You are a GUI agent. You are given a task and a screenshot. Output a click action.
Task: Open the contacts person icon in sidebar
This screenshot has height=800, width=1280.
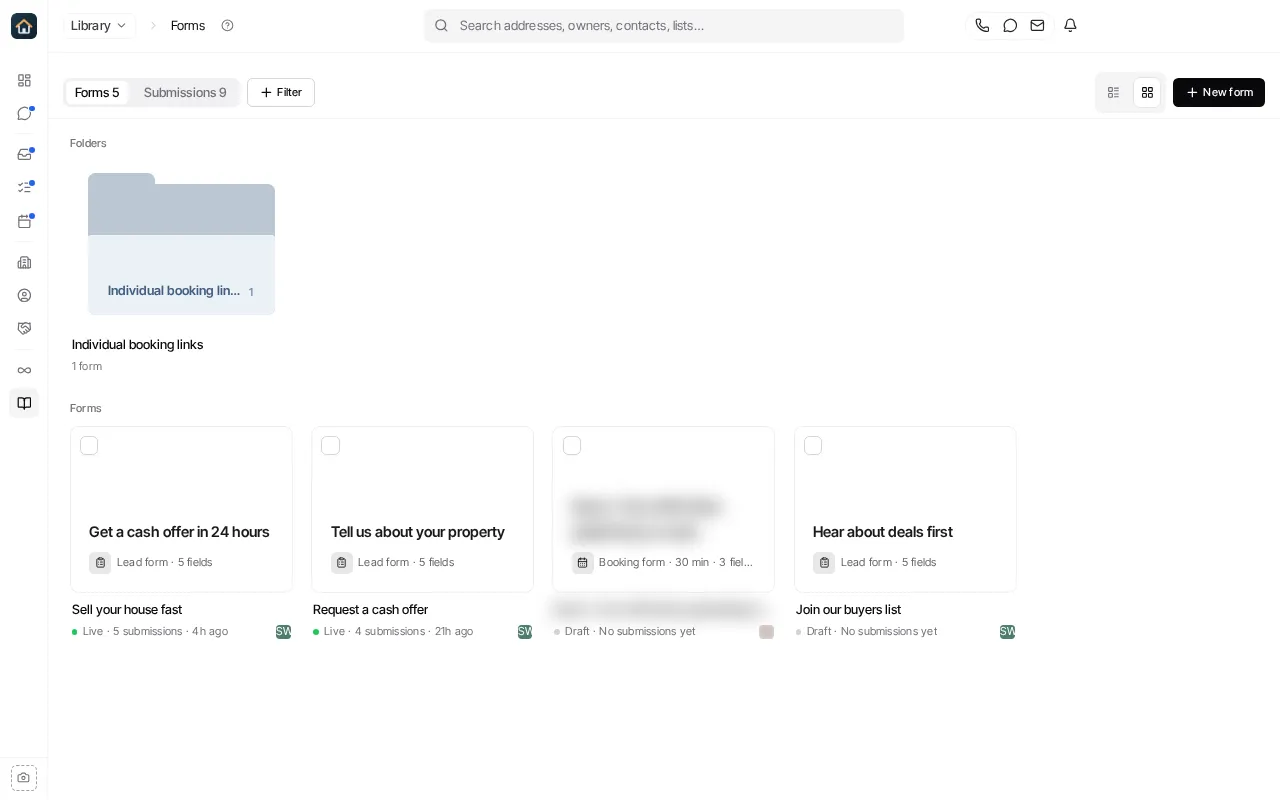click(24, 295)
